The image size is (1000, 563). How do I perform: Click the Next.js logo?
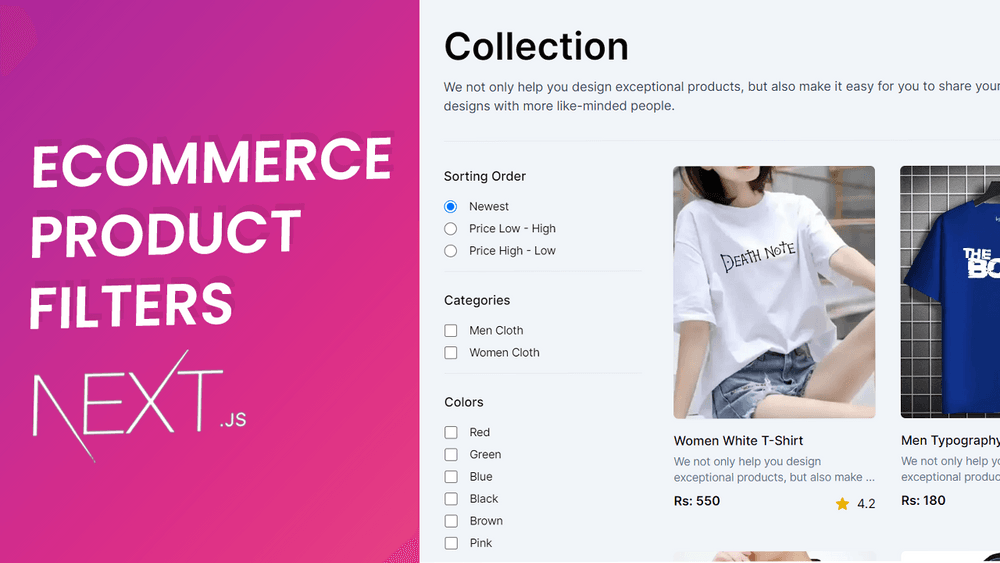click(x=139, y=404)
